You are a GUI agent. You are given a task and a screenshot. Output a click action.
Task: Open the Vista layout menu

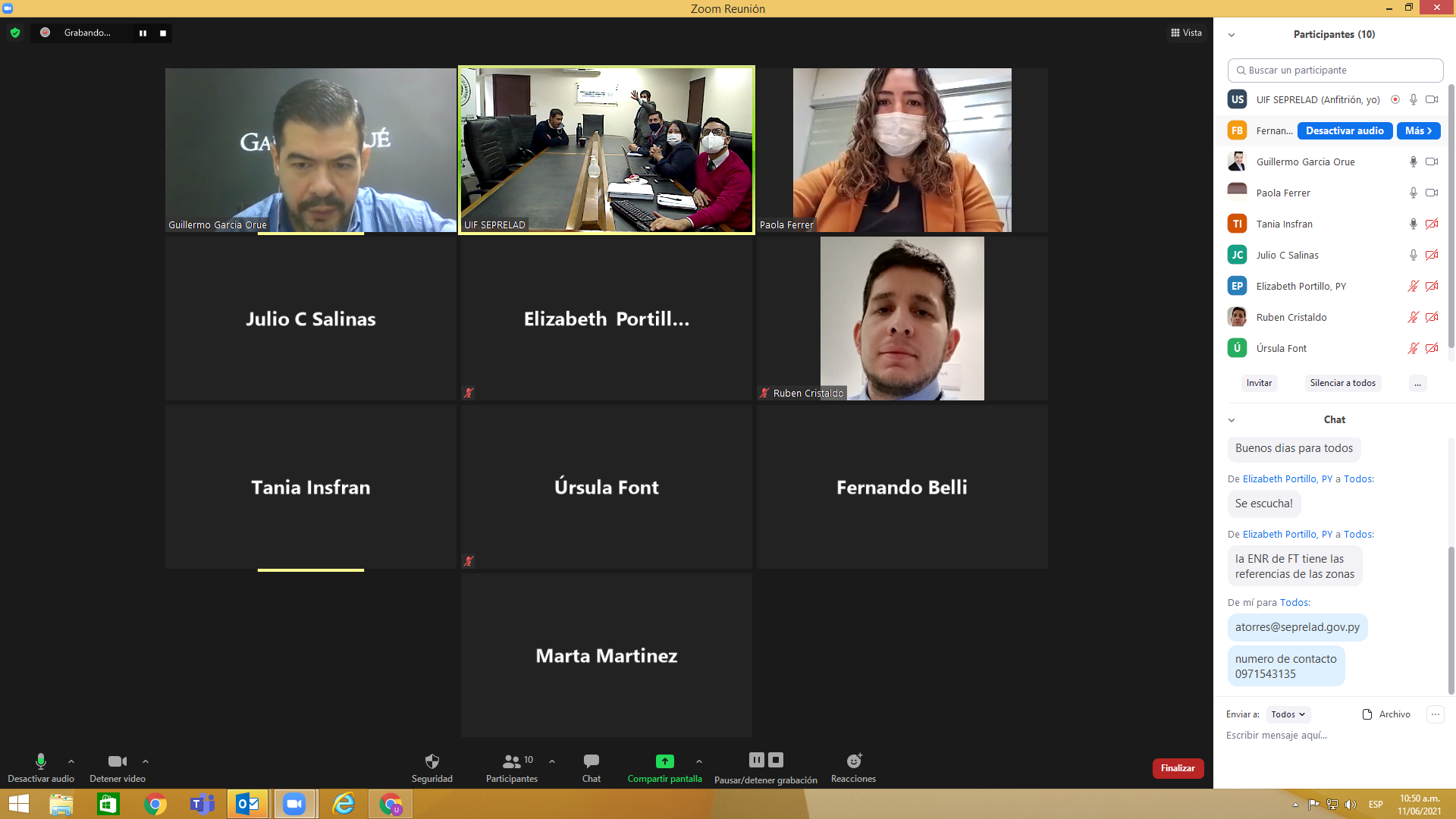(x=1186, y=33)
